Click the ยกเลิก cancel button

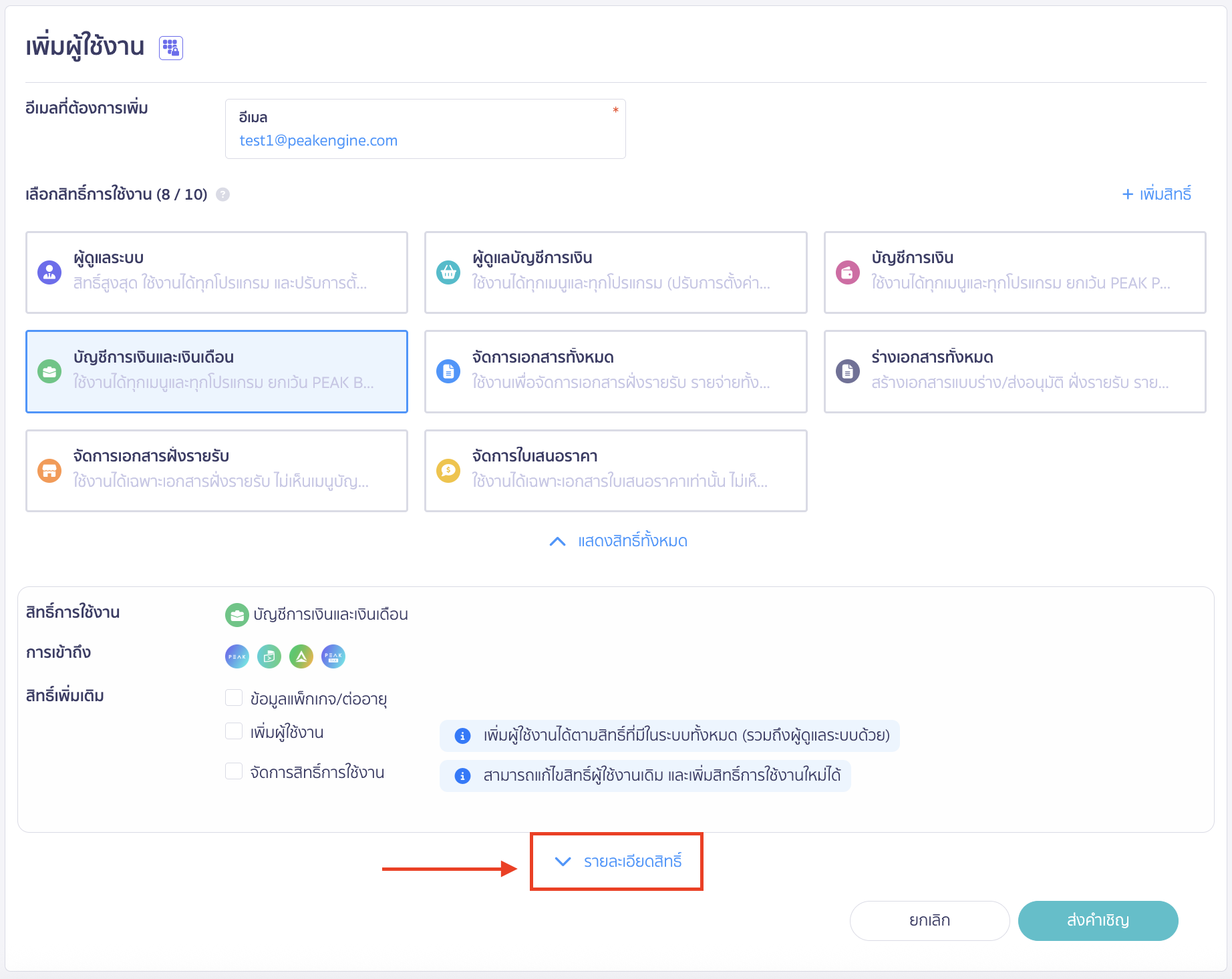929,920
